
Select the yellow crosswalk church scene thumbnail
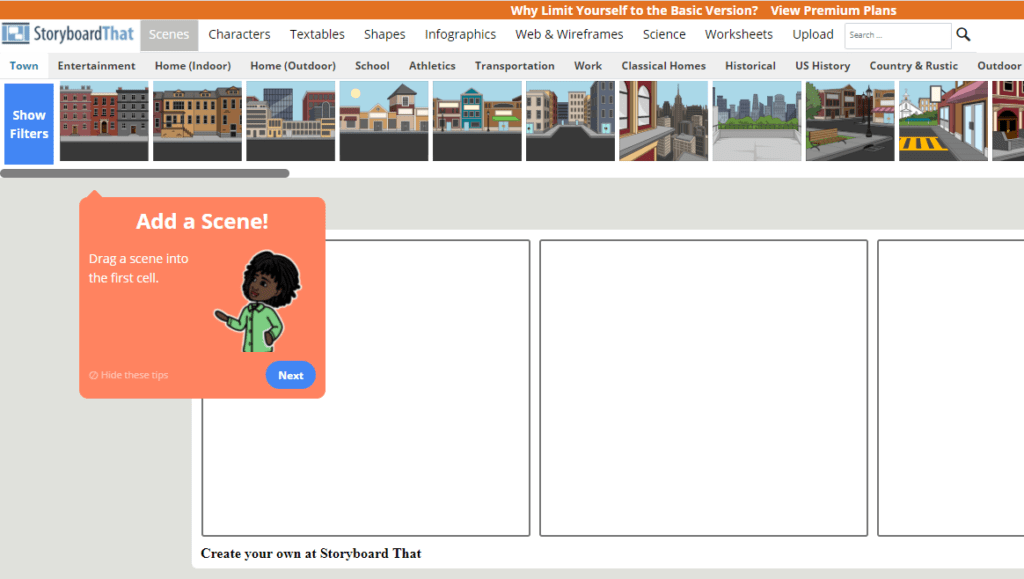click(943, 121)
